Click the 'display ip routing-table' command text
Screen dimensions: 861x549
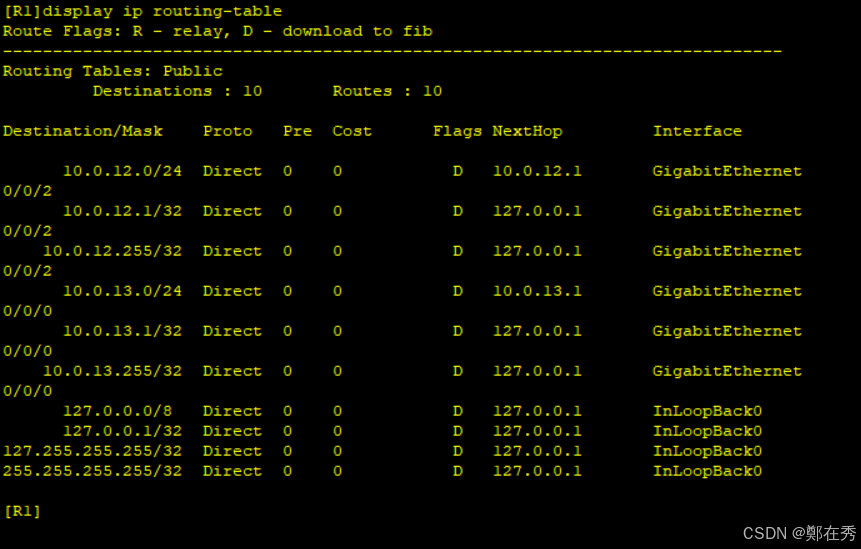(162, 11)
